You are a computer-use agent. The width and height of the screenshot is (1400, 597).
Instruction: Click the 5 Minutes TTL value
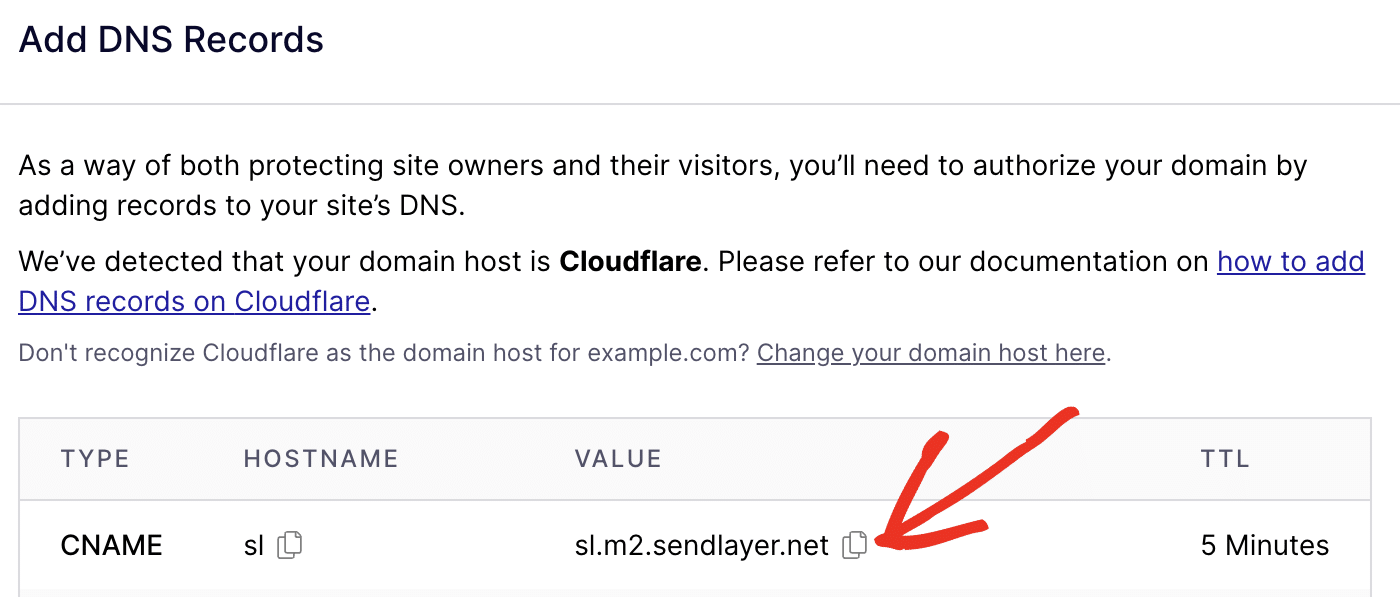pos(1265,545)
